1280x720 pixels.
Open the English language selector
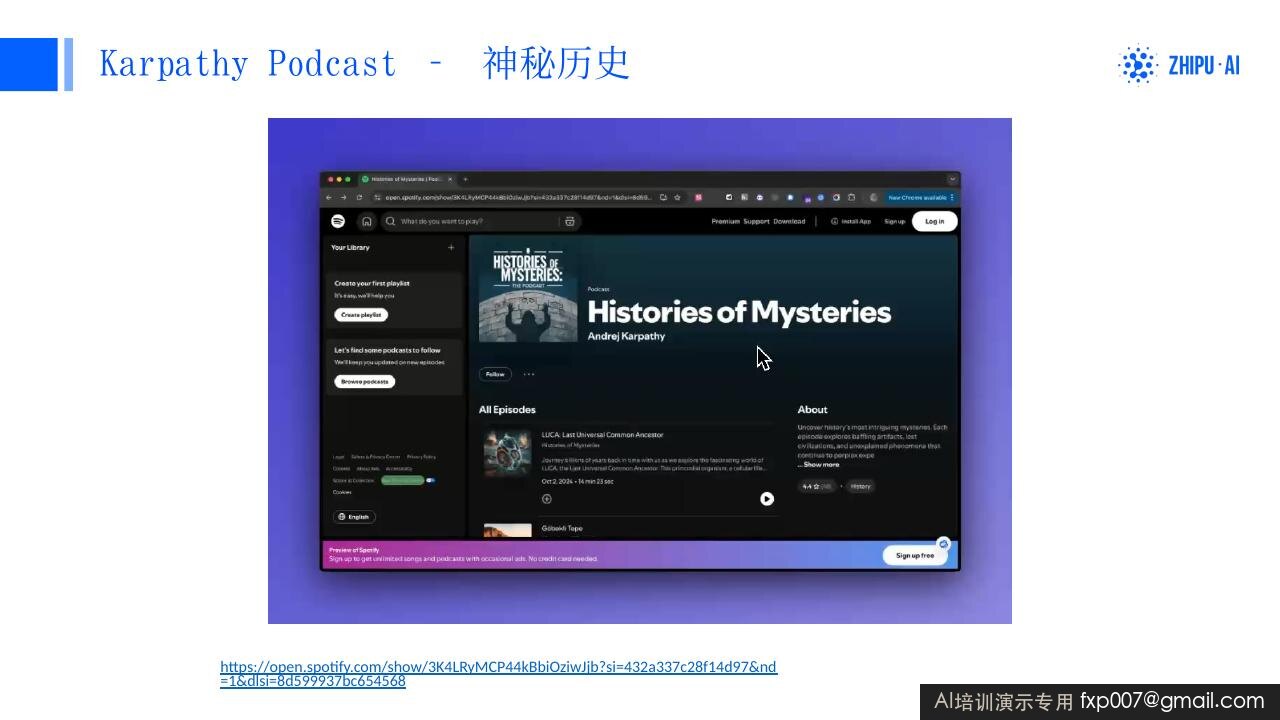[354, 516]
